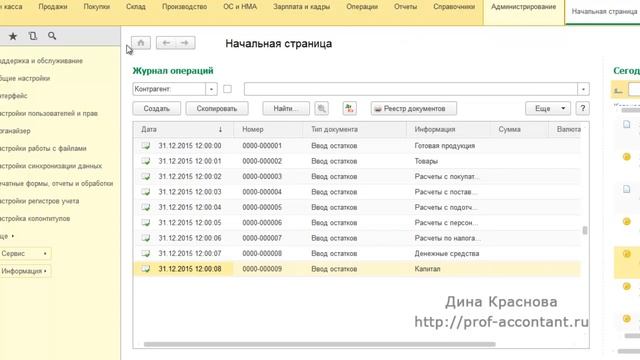Show postings Дт/Кт icon
The width and height of the screenshot is (640, 360).
(349, 109)
